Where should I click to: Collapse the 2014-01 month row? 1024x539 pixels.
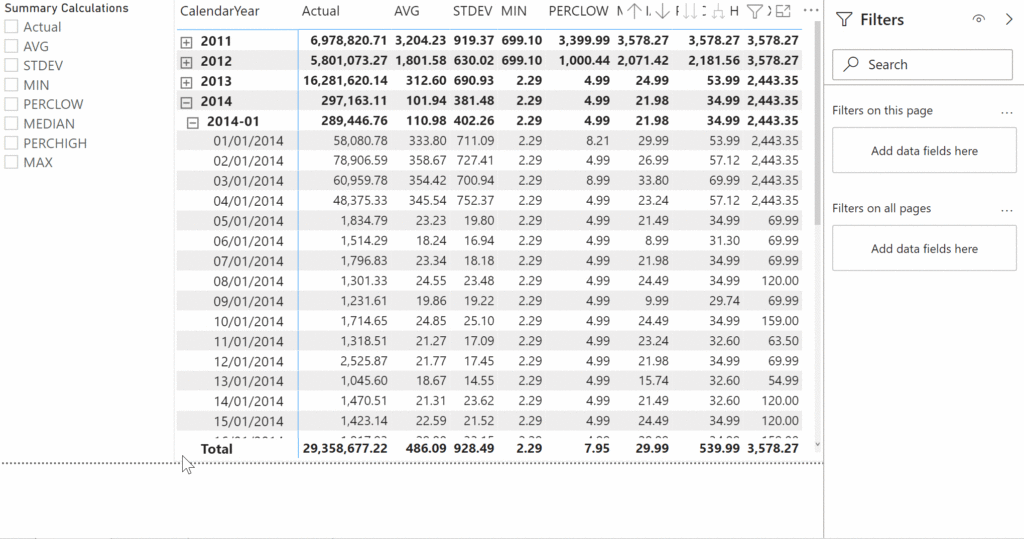(194, 121)
